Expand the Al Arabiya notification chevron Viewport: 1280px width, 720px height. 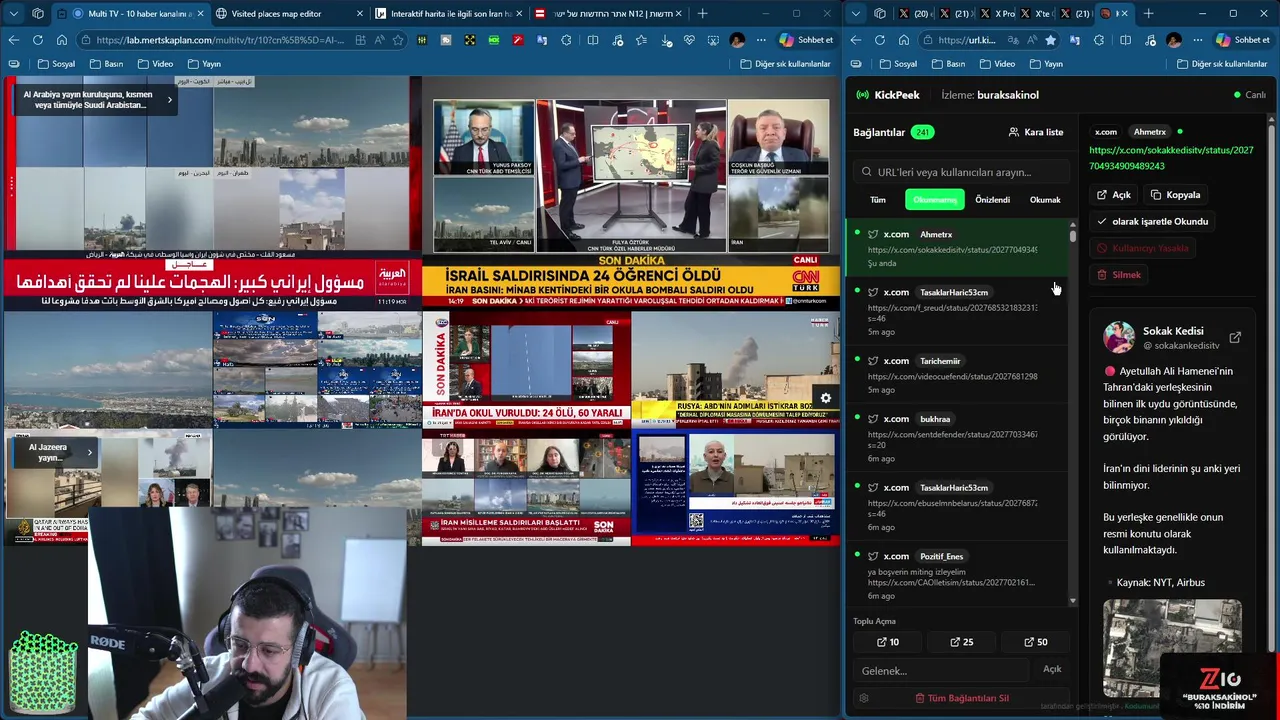(x=169, y=100)
